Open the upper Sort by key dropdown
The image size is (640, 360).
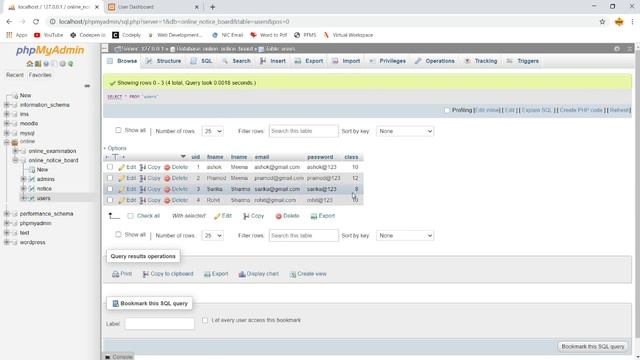coord(405,131)
